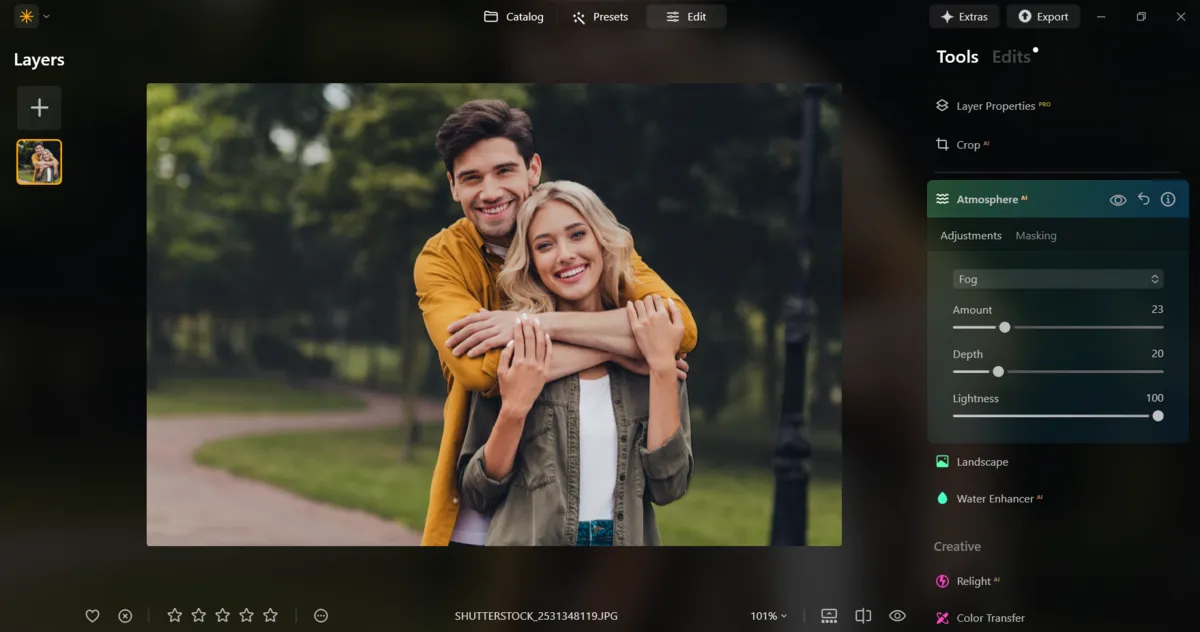The width and height of the screenshot is (1200, 632).
Task: Switch to the Presets tab
Action: [x=601, y=16]
